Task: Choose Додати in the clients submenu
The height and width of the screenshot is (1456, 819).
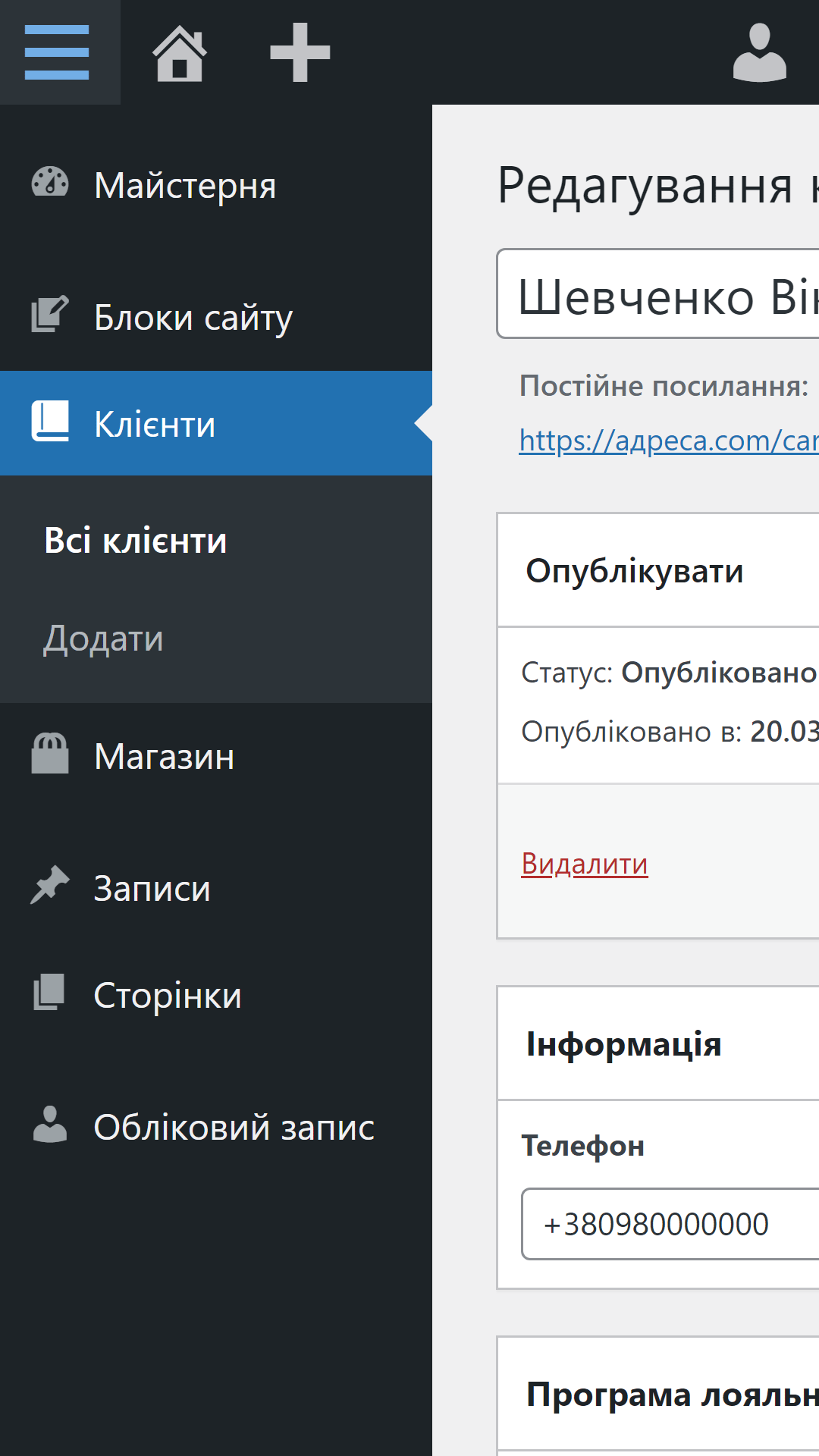Action: pyautogui.click(x=103, y=639)
